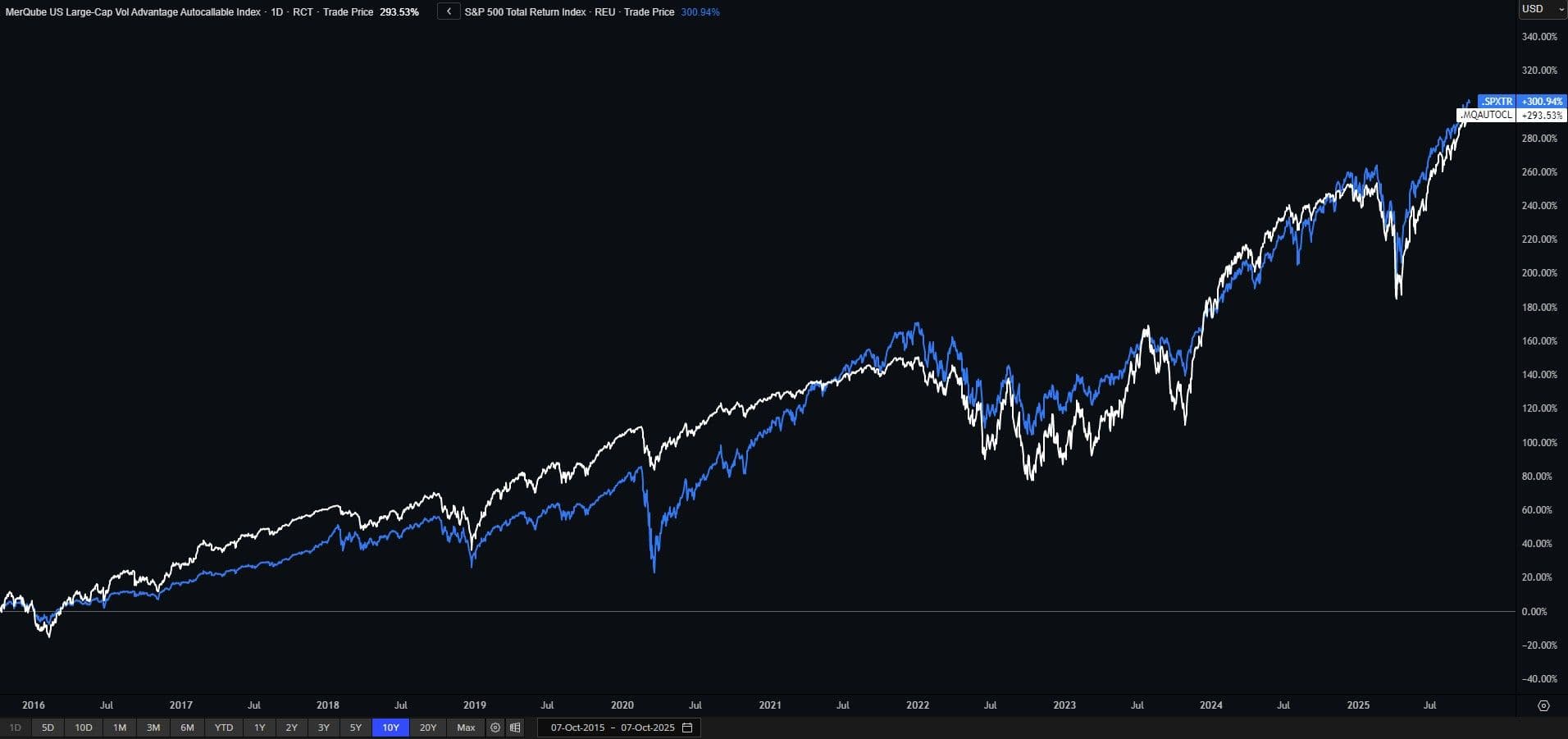Select the S&P 500 Total Return Index legend
Image resolution: width=1568 pixels, height=739 pixels.
[x=525, y=12]
